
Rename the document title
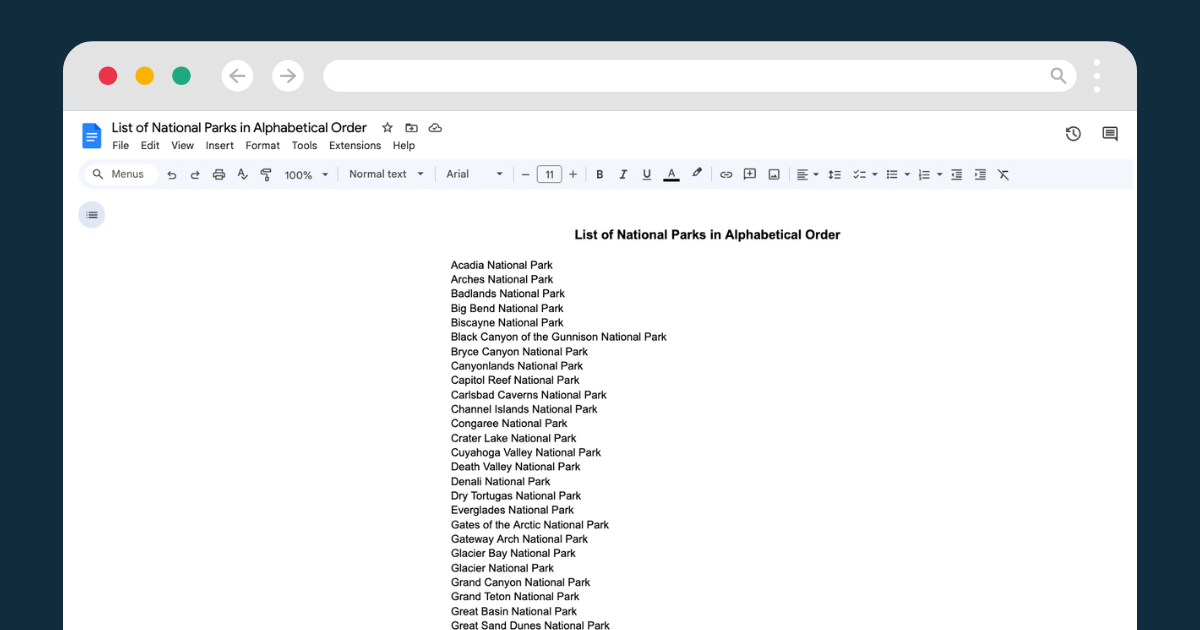[x=239, y=128]
